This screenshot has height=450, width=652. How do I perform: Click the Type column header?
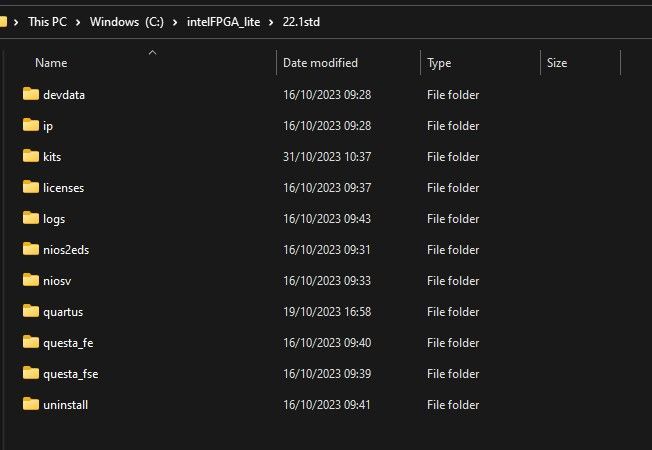click(x=439, y=63)
